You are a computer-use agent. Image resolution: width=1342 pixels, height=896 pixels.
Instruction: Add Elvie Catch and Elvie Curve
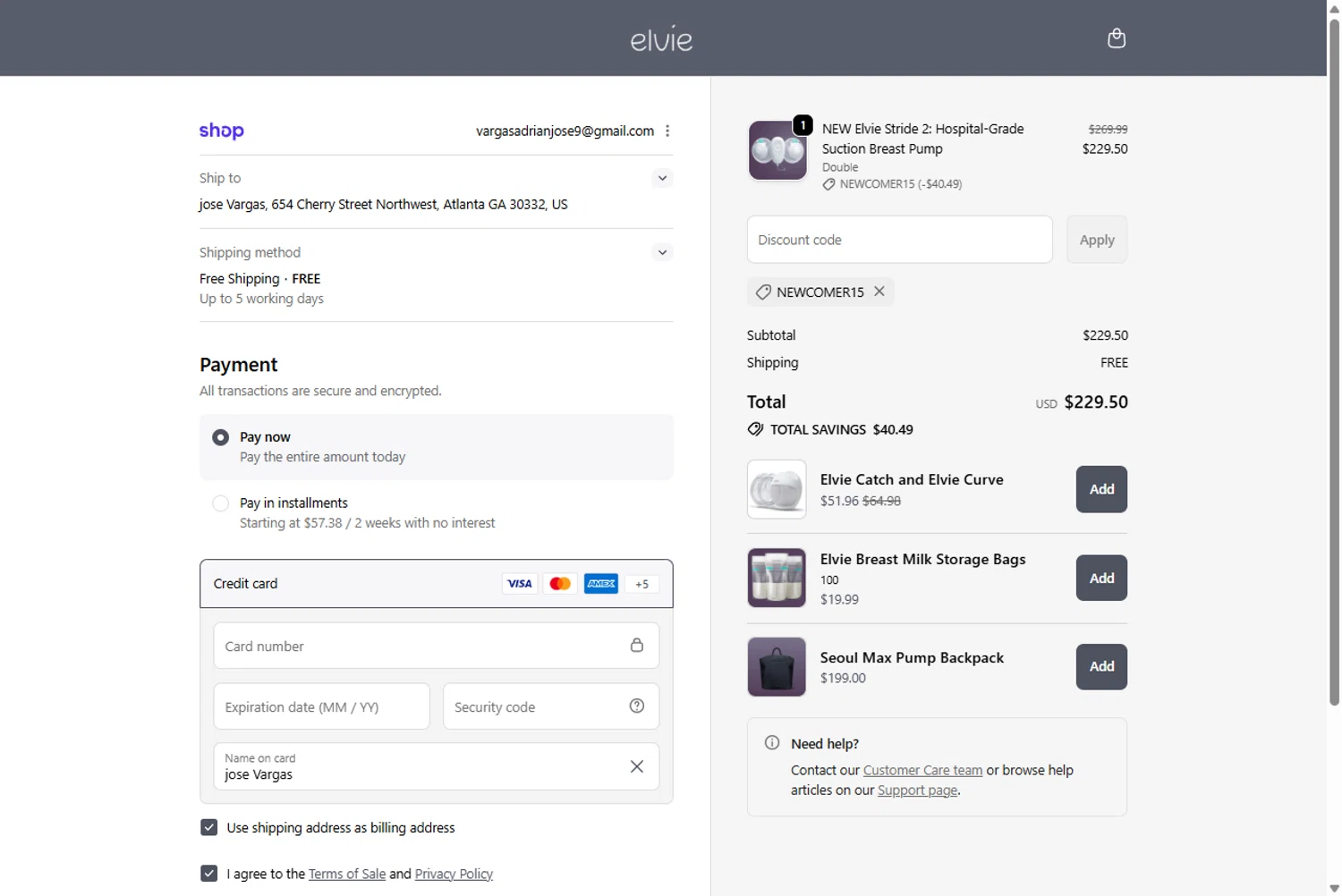(x=1101, y=489)
